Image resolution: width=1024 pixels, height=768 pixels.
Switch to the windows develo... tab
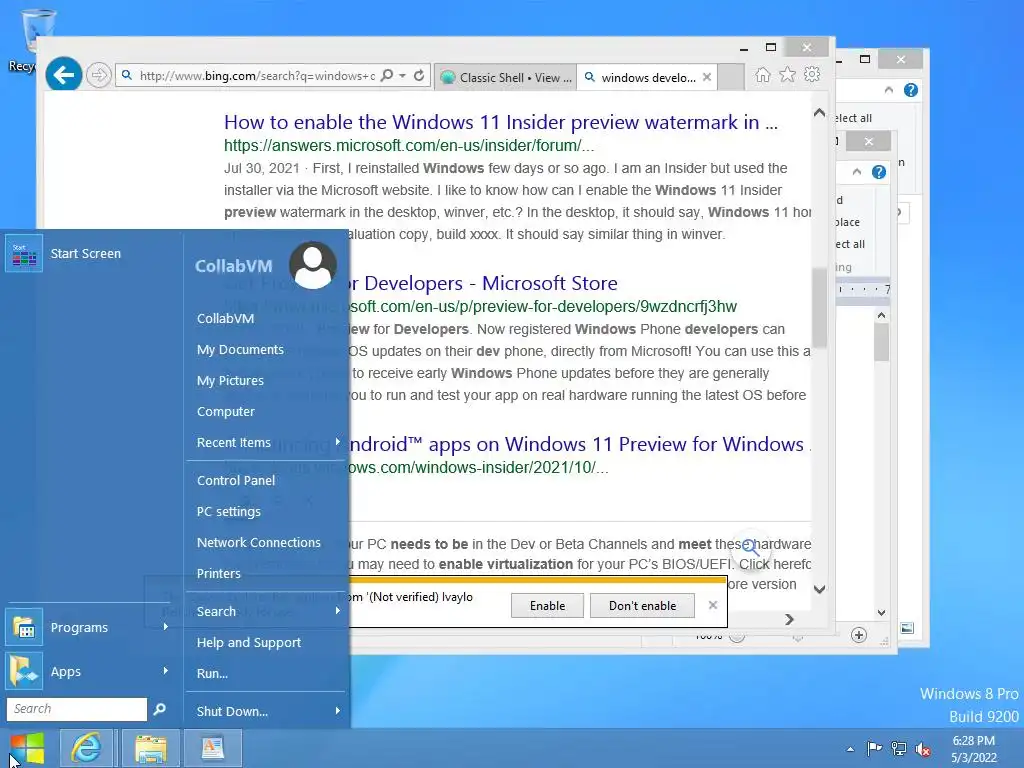(640, 77)
